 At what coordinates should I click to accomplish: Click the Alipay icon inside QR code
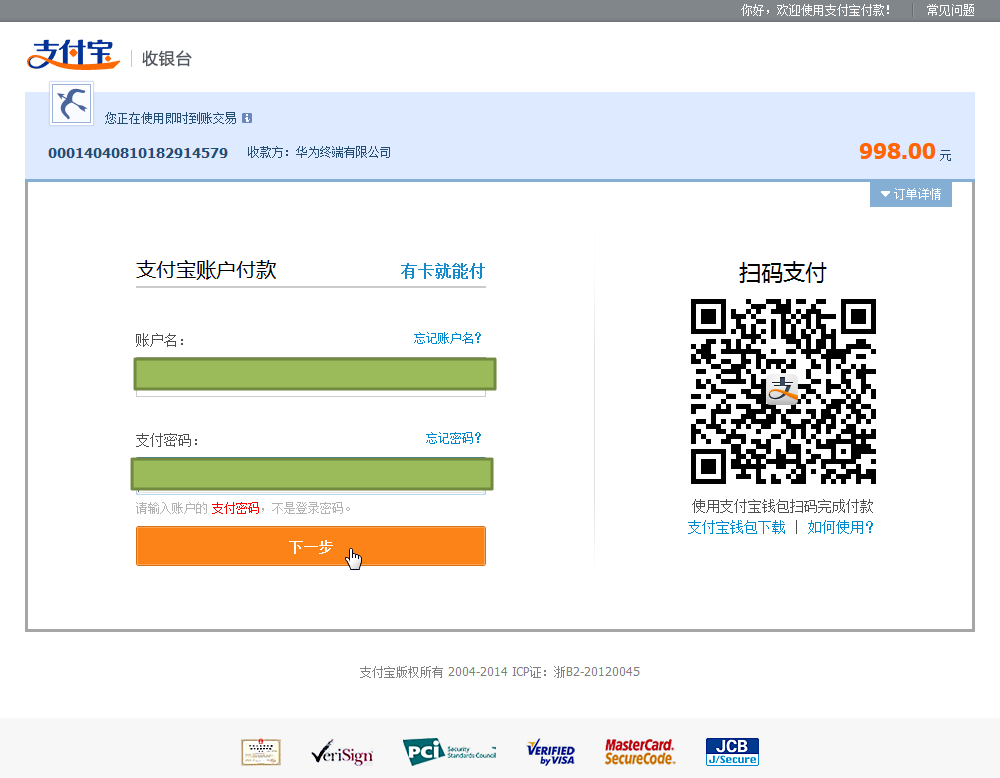click(x=783, y=391)
